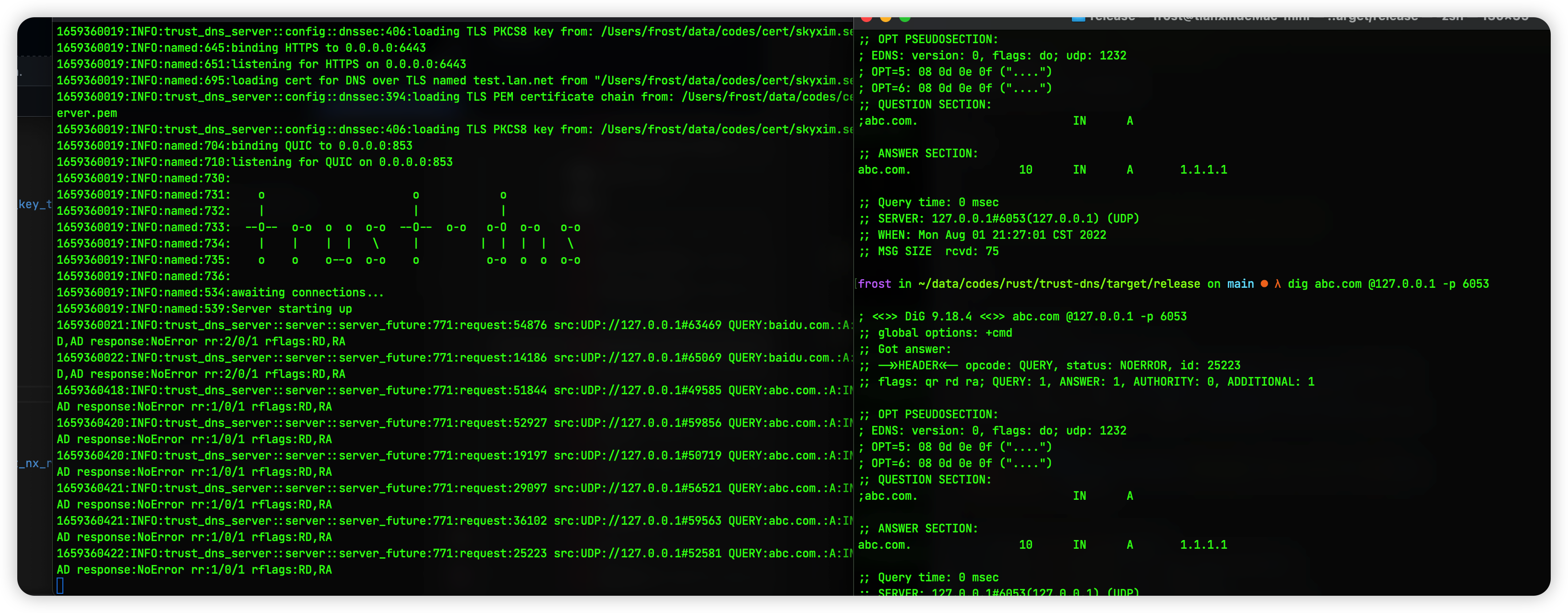Click the first 1.1.1.1 answer address

click(x=1203, y=170)
